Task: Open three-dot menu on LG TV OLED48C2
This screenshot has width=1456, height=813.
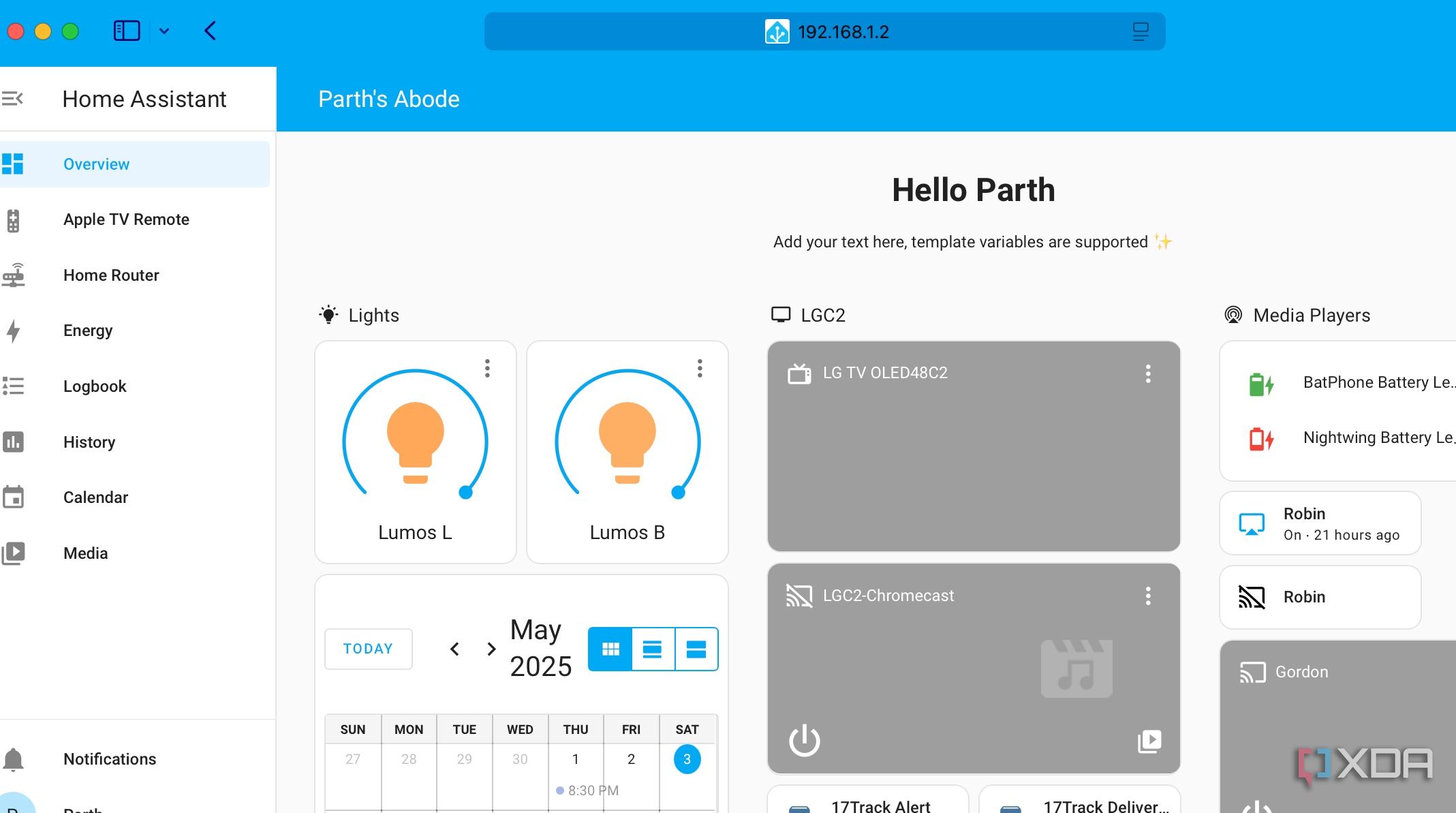Action: click(1148, 373)
